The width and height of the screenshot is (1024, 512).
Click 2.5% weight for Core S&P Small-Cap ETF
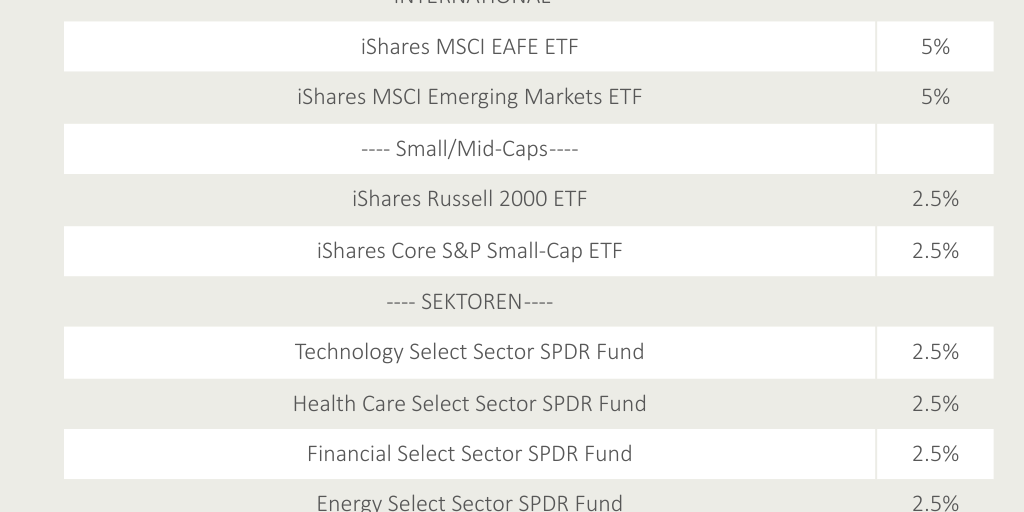tap(935, 251)
